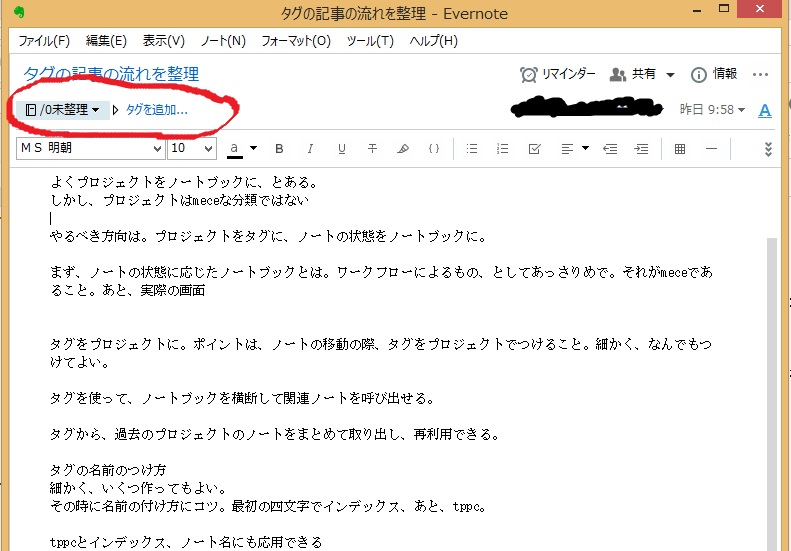Activate the highlighter tool
This screenshot has height=551, width=791.
pyautogui.click(x=403, y=149)
